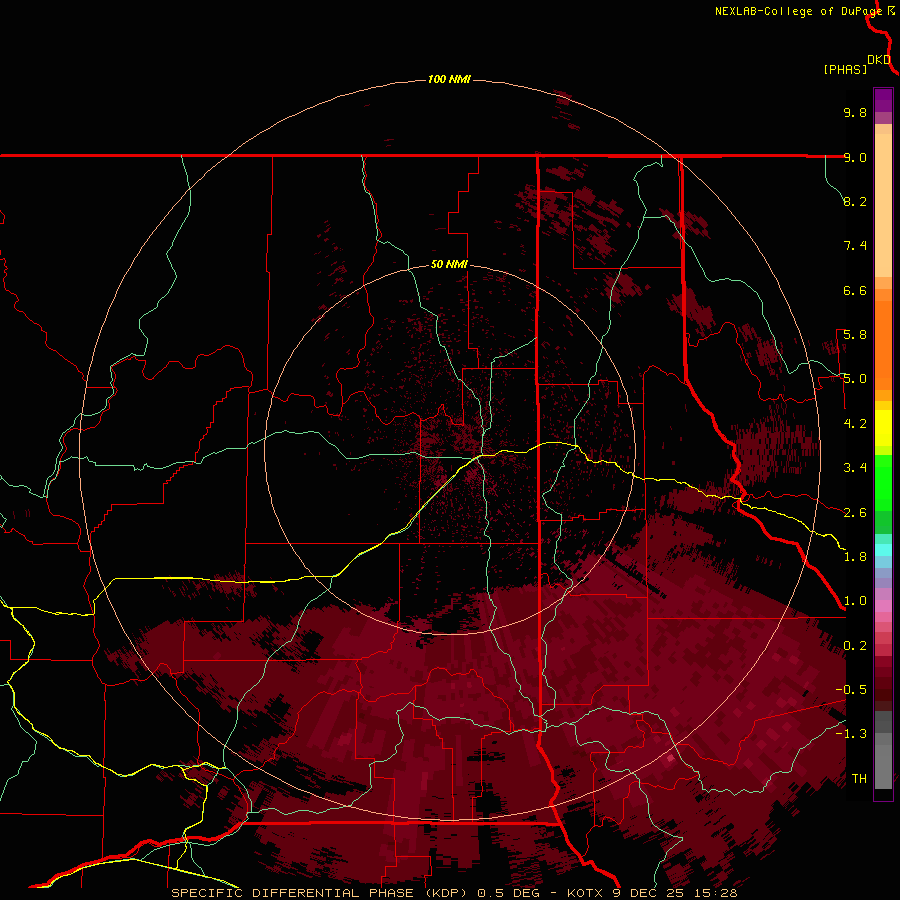Click the 4.2 scale value
The height and width of the screenshot is (900, 900).
[855, 424]
